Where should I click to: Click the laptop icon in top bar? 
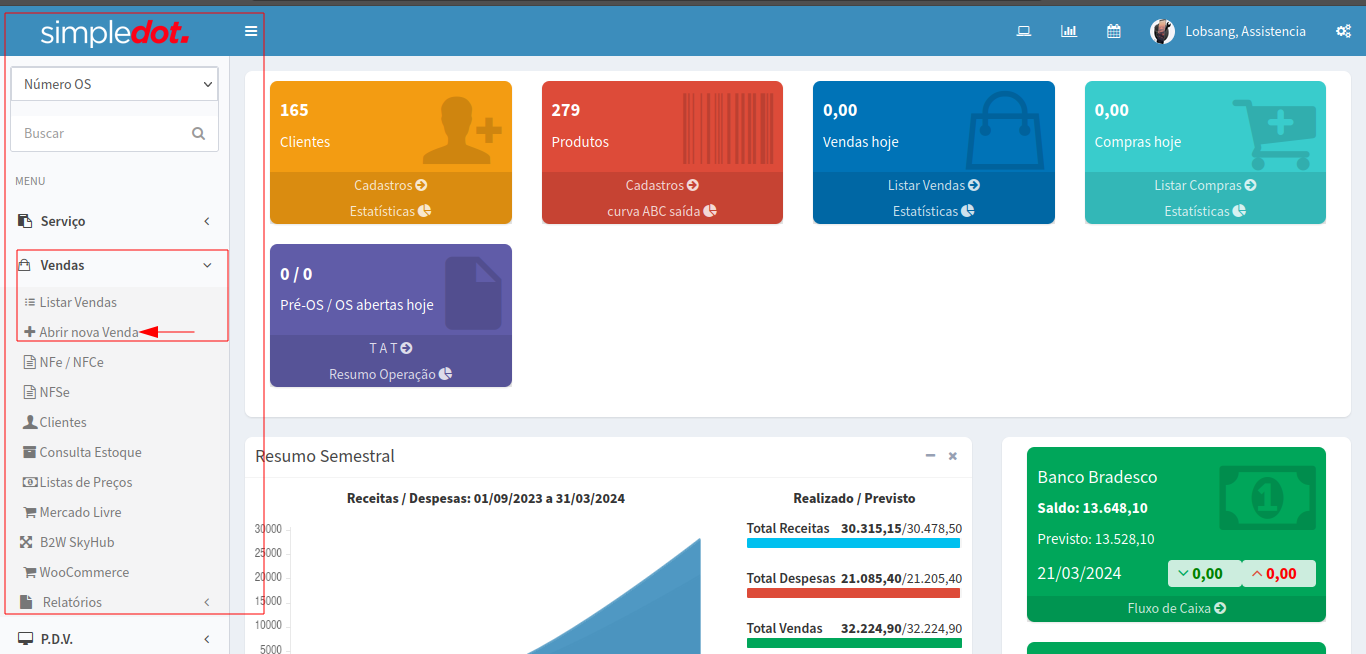tap(1023, 31)
